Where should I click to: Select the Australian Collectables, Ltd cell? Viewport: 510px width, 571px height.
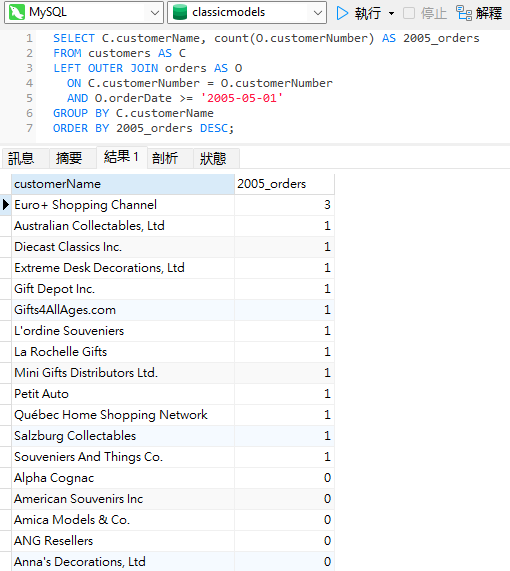[x=123, y=226]
